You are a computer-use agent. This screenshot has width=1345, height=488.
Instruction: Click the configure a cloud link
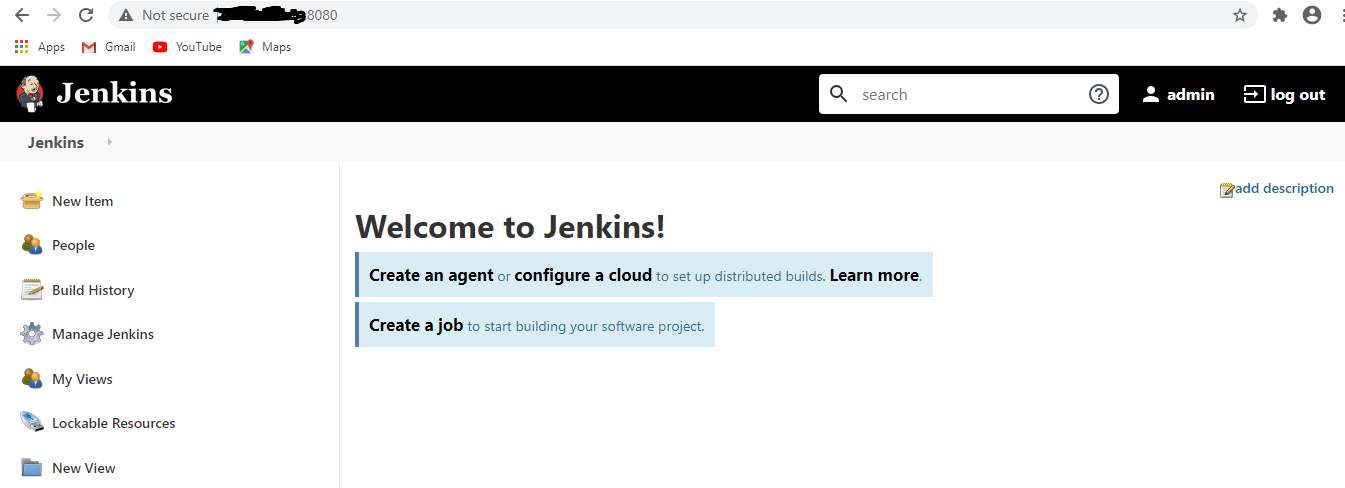tap(583, 275)
